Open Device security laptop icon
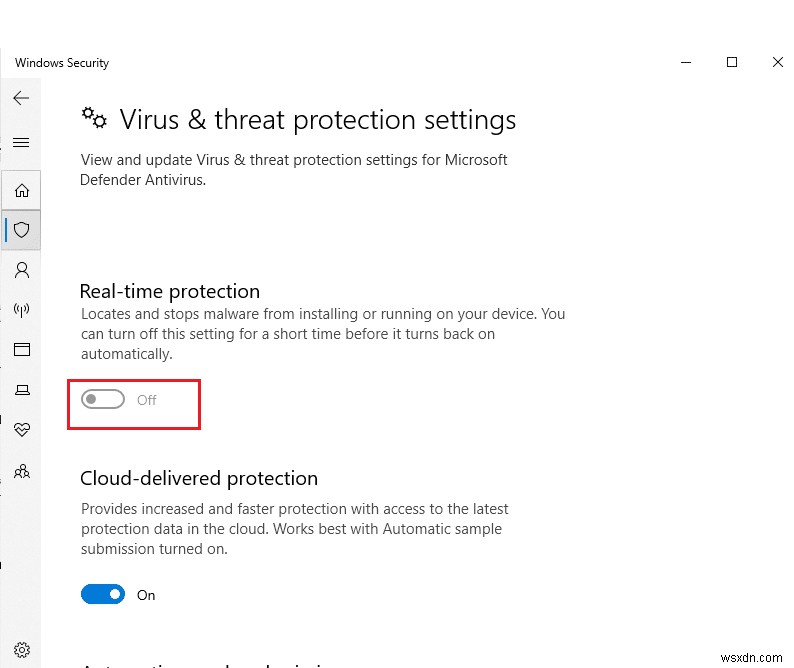This screenshot has height=668, width=794. pos(21,390)
